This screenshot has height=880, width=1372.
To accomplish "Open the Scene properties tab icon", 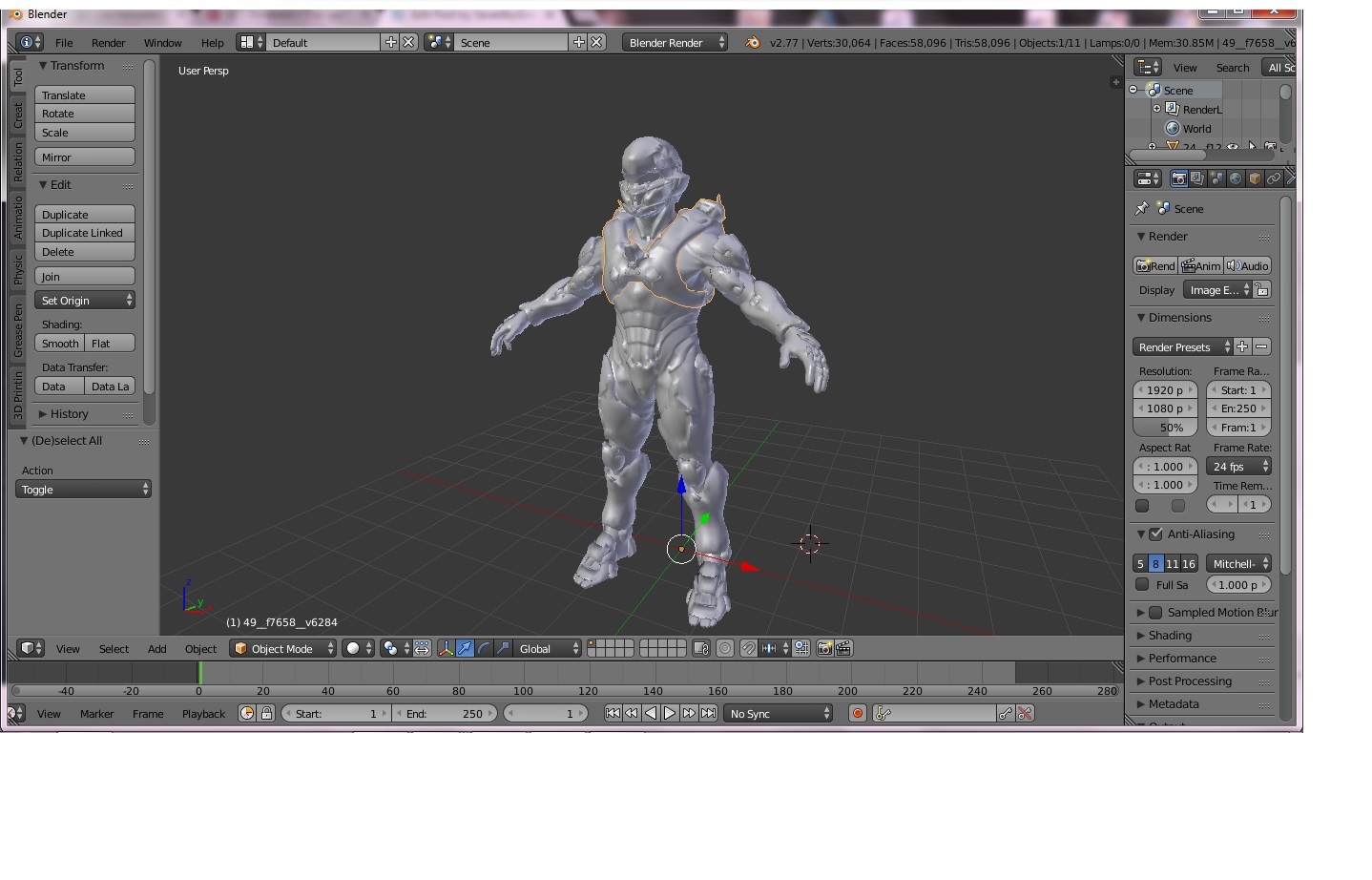I will pos(1216,178).
